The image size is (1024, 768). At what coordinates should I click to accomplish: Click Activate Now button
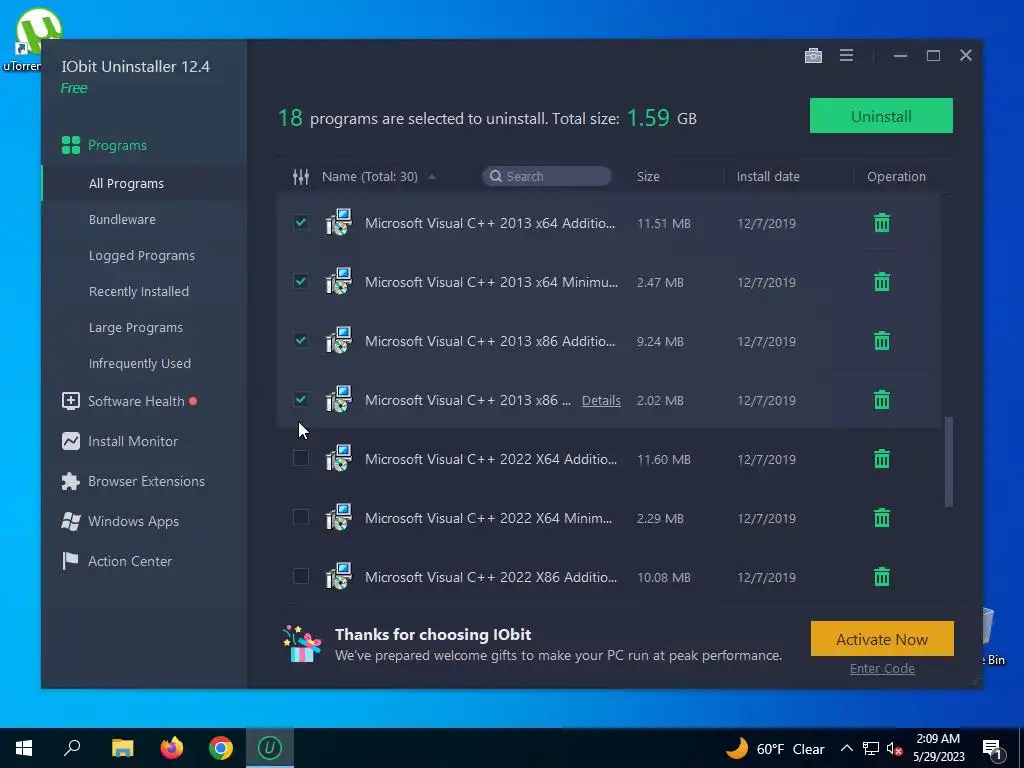point(882,639)
